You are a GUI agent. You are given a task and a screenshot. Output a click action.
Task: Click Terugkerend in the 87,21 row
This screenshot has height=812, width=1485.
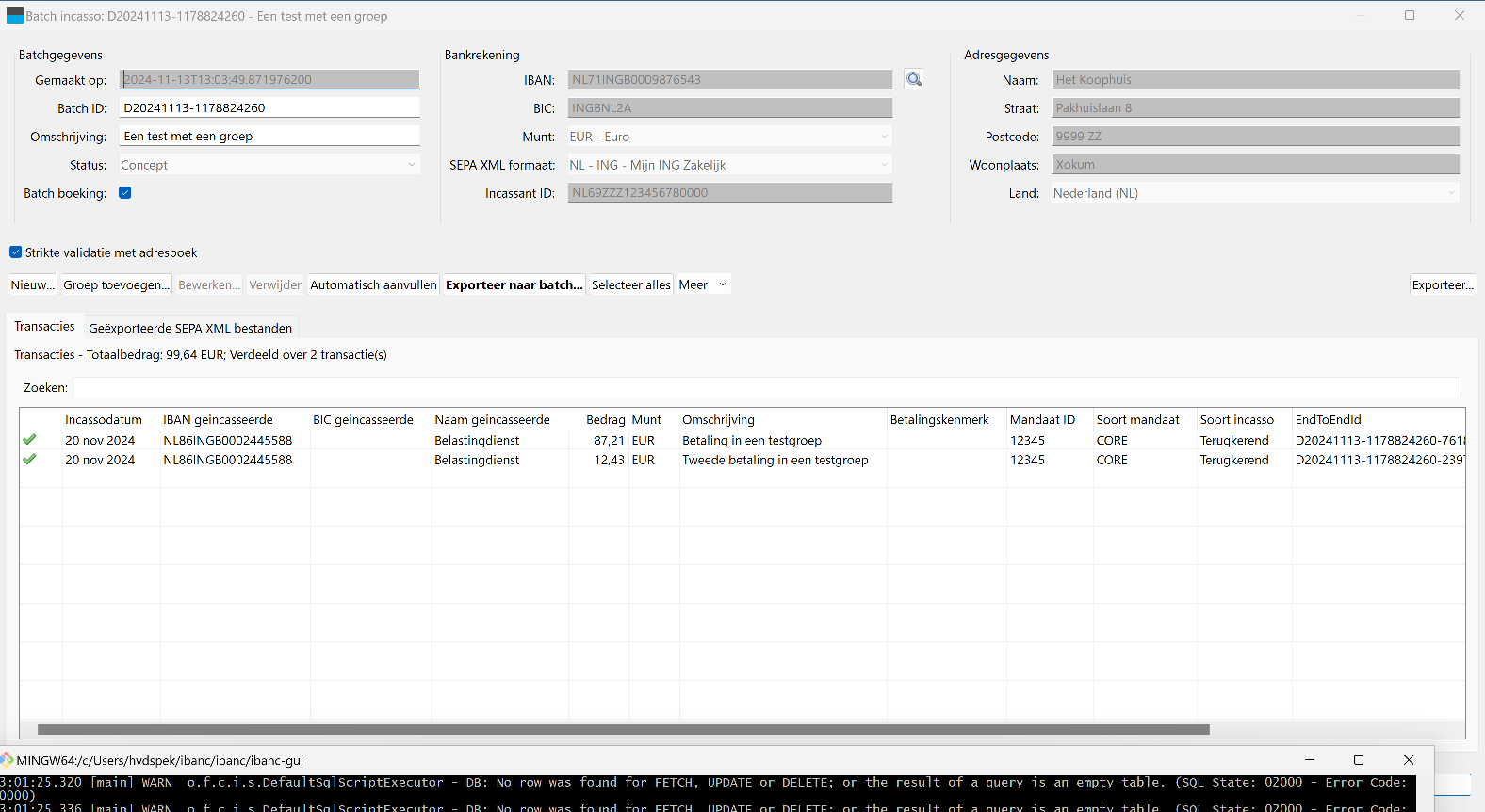[1234, 441]
